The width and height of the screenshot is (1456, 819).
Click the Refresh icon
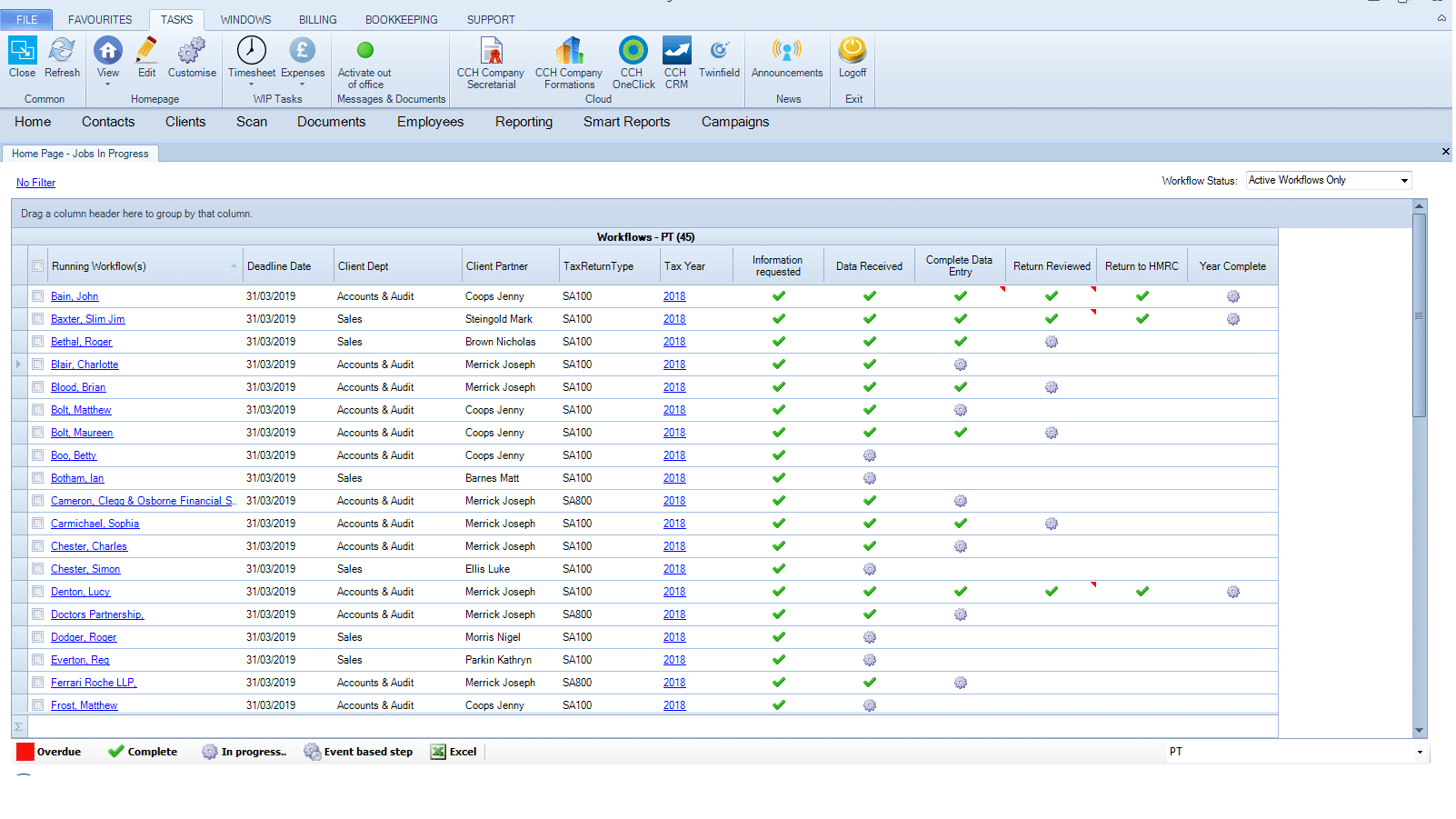coord(62,50)
